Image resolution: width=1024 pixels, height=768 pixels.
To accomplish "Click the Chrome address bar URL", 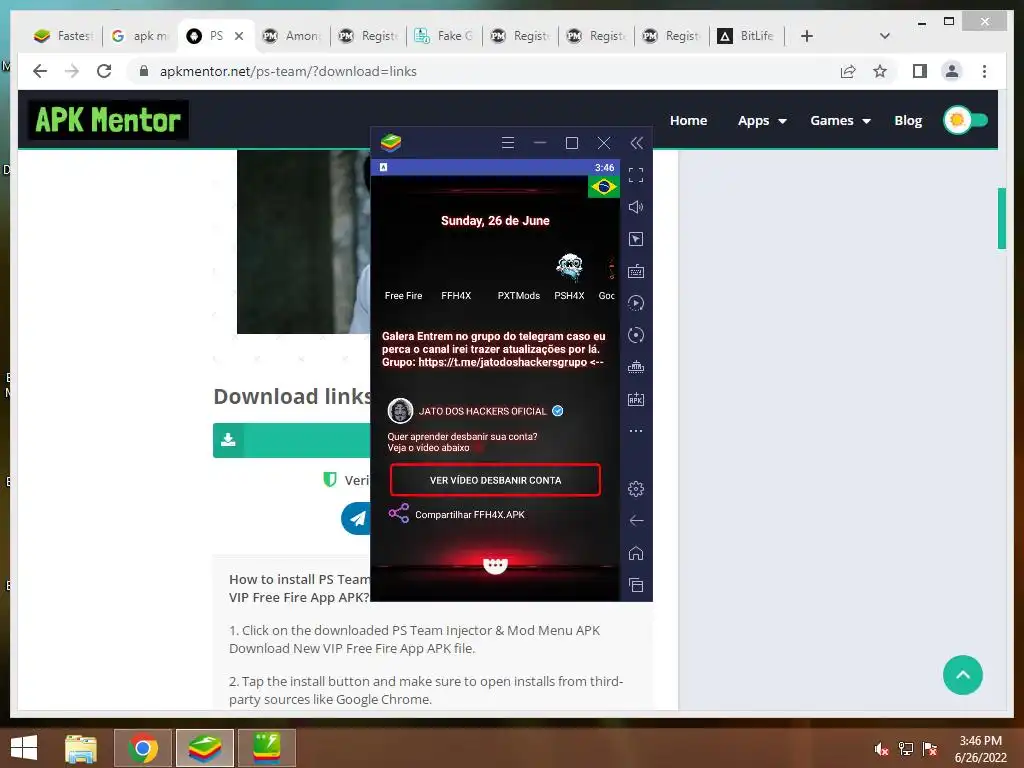I will [x=288, y=71].
